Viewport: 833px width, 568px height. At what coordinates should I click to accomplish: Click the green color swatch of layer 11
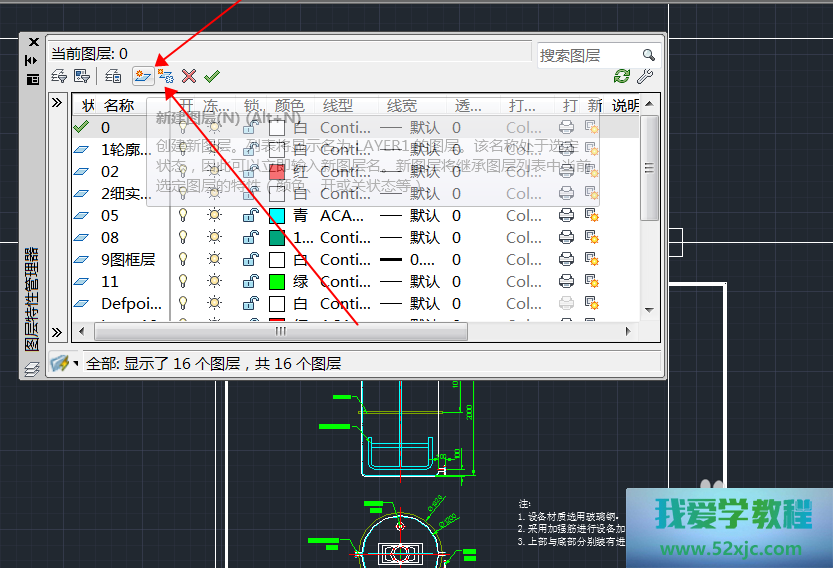tap(277, 282)
